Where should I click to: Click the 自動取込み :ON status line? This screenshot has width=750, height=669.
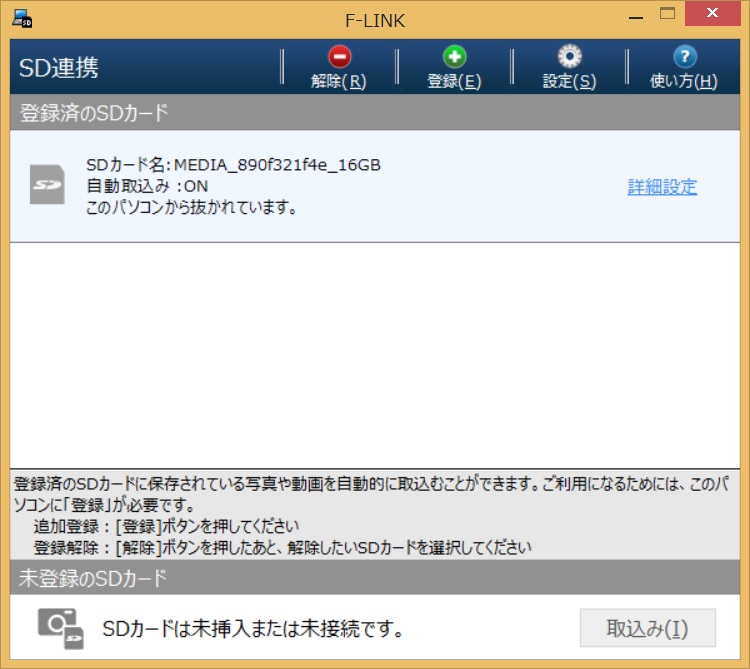click(147, 186)
